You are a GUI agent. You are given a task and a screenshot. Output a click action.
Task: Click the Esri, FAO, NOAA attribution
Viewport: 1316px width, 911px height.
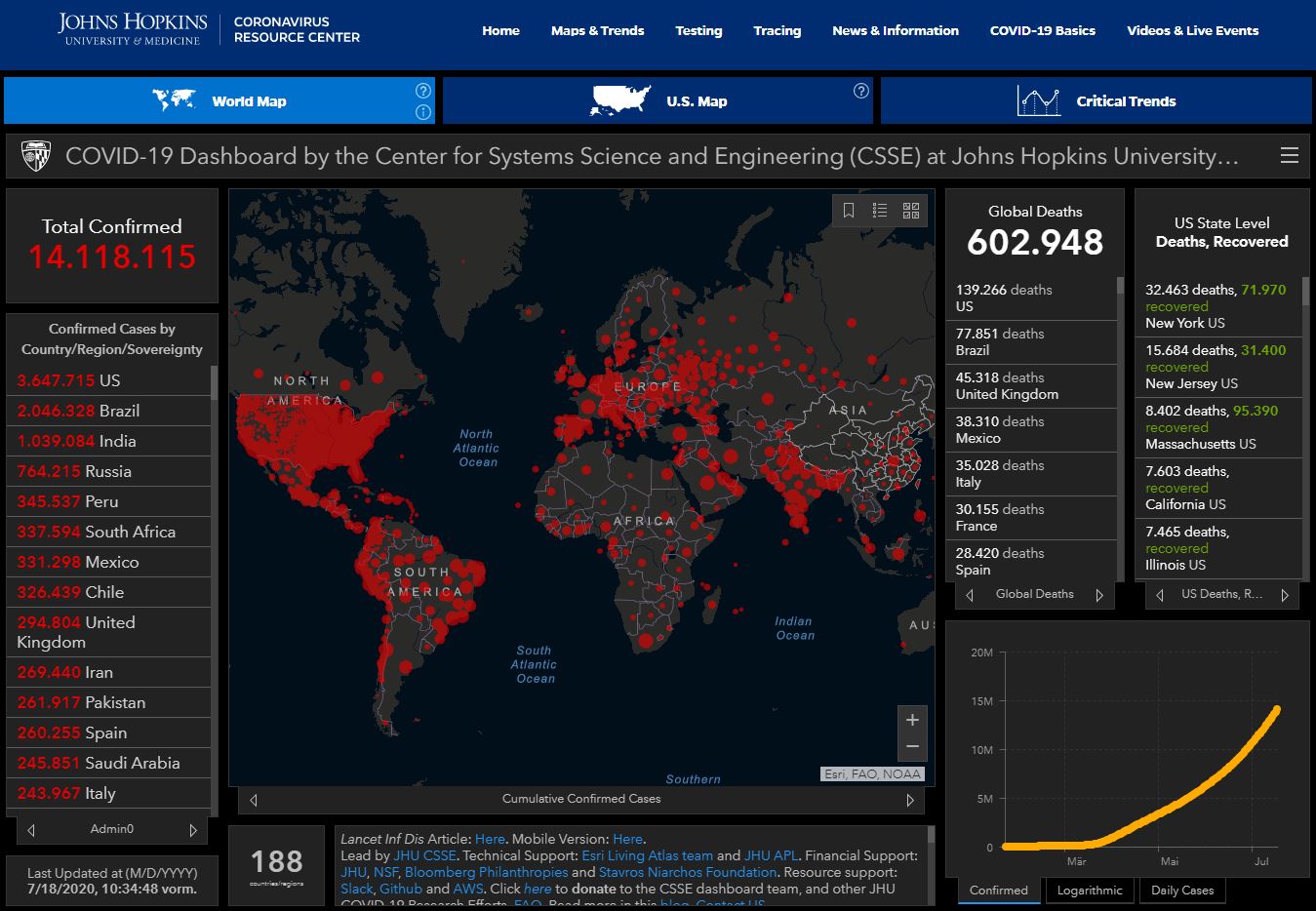click(872, 773)
